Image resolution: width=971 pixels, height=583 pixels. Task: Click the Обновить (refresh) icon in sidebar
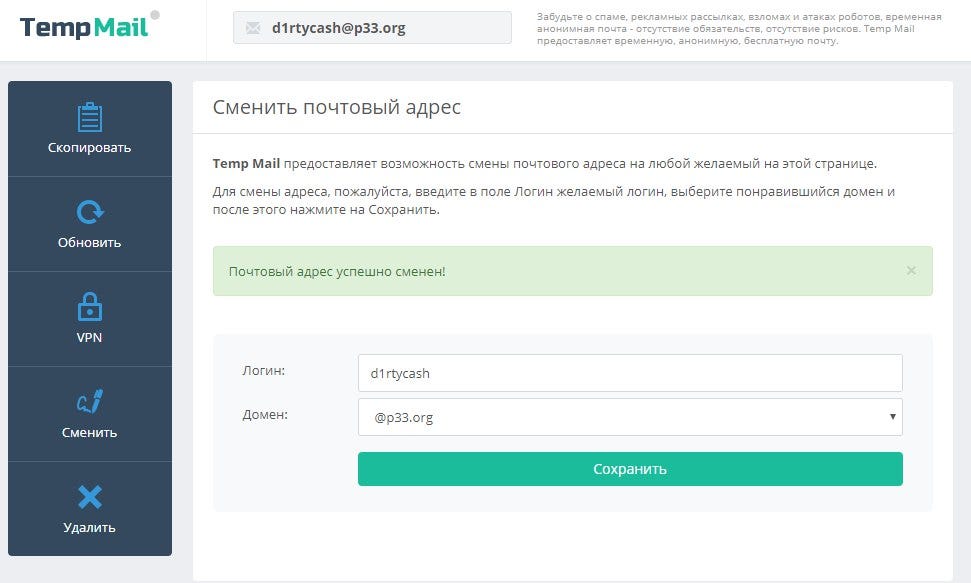[x=90, y=210]
